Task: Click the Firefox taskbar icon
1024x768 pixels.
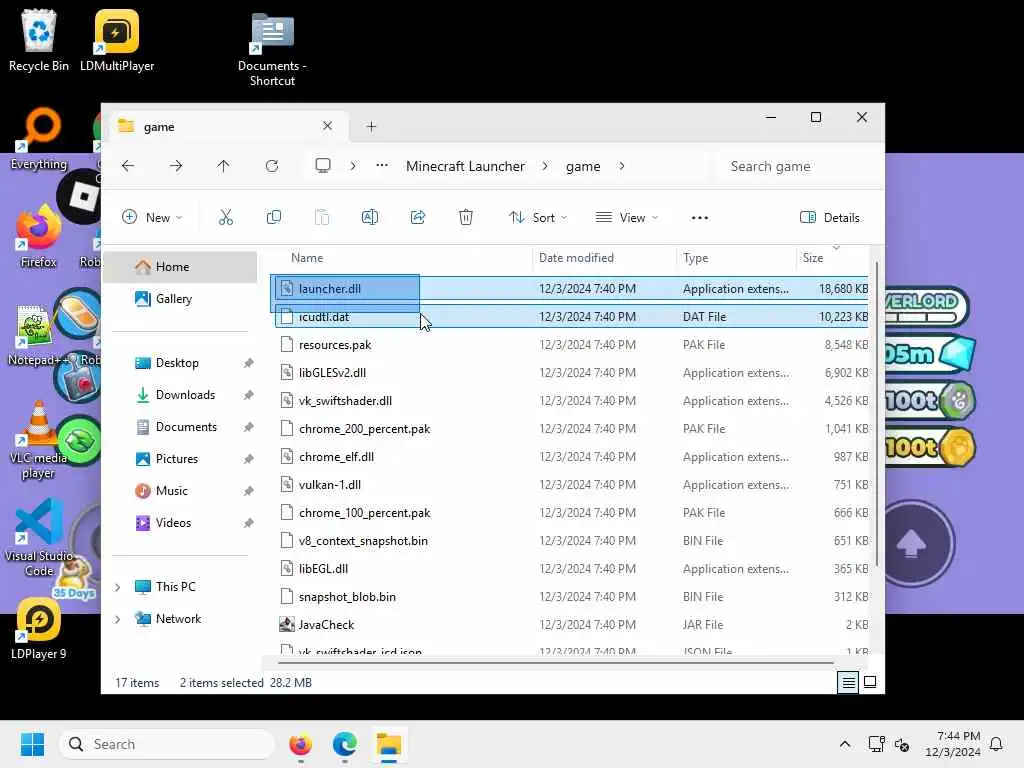Action: point(300,744)
